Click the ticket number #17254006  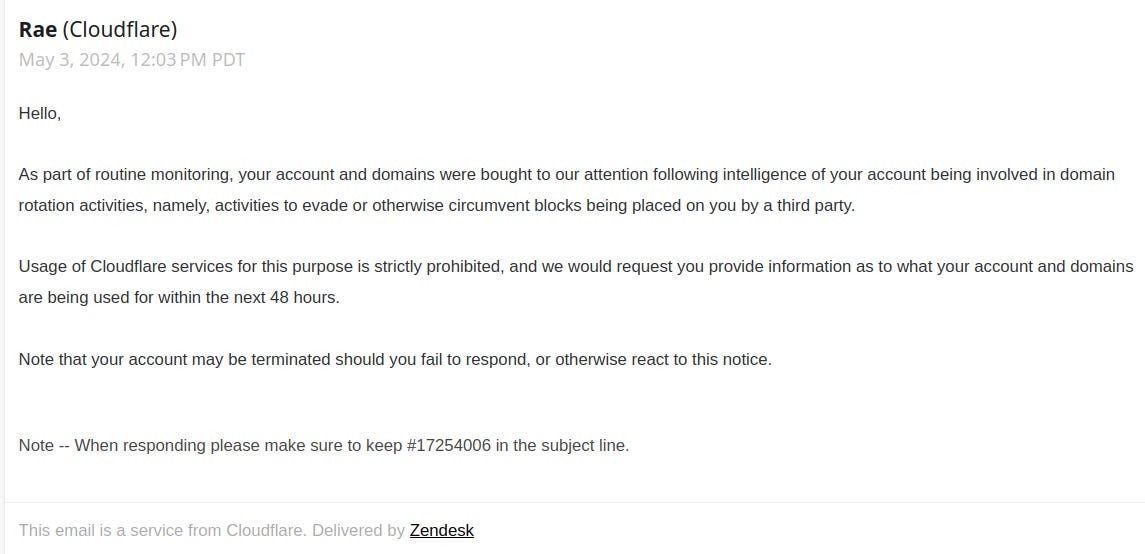point(448,445)
